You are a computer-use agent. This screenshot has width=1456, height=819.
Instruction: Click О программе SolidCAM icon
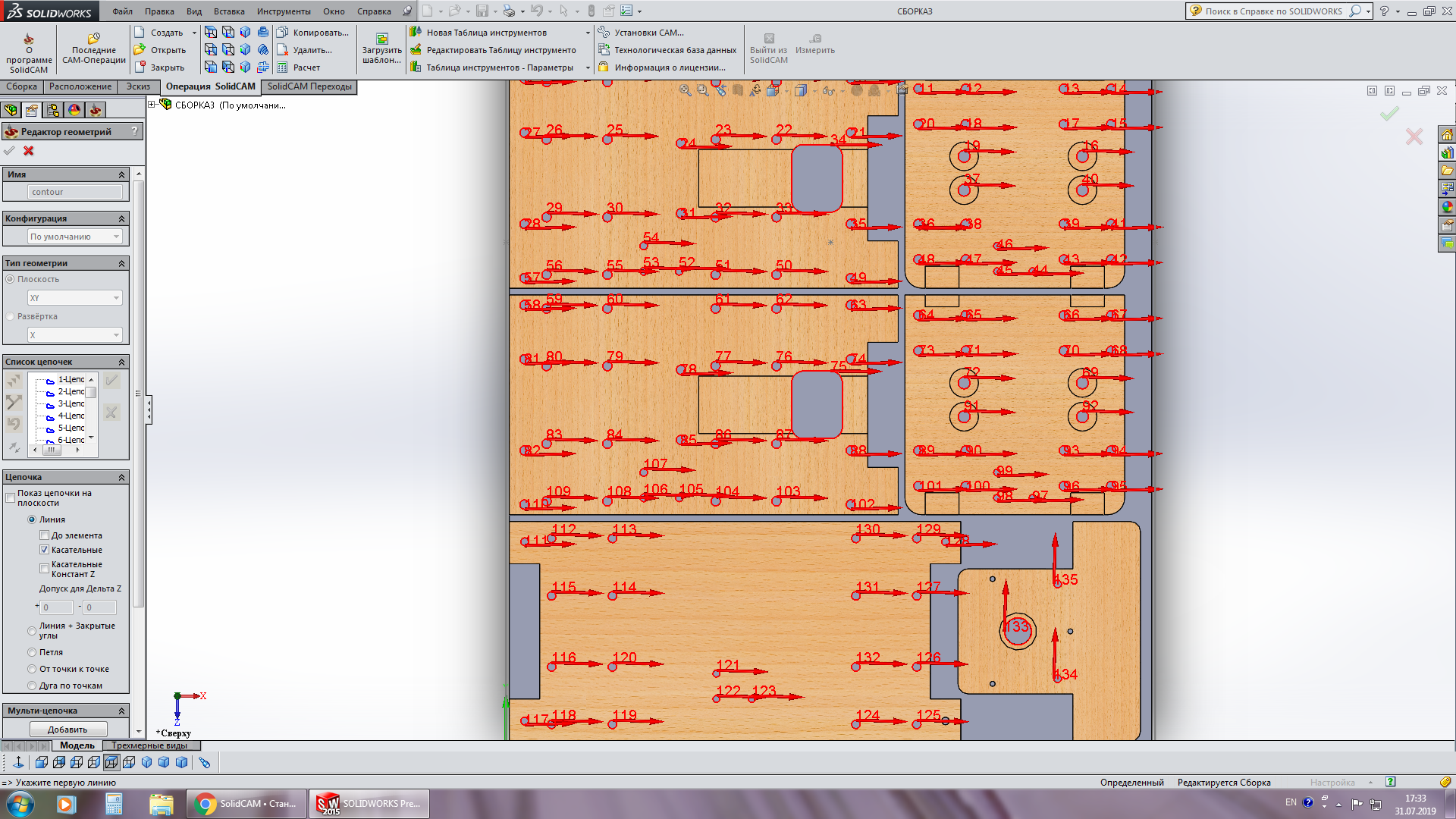[x=29, y=39]
